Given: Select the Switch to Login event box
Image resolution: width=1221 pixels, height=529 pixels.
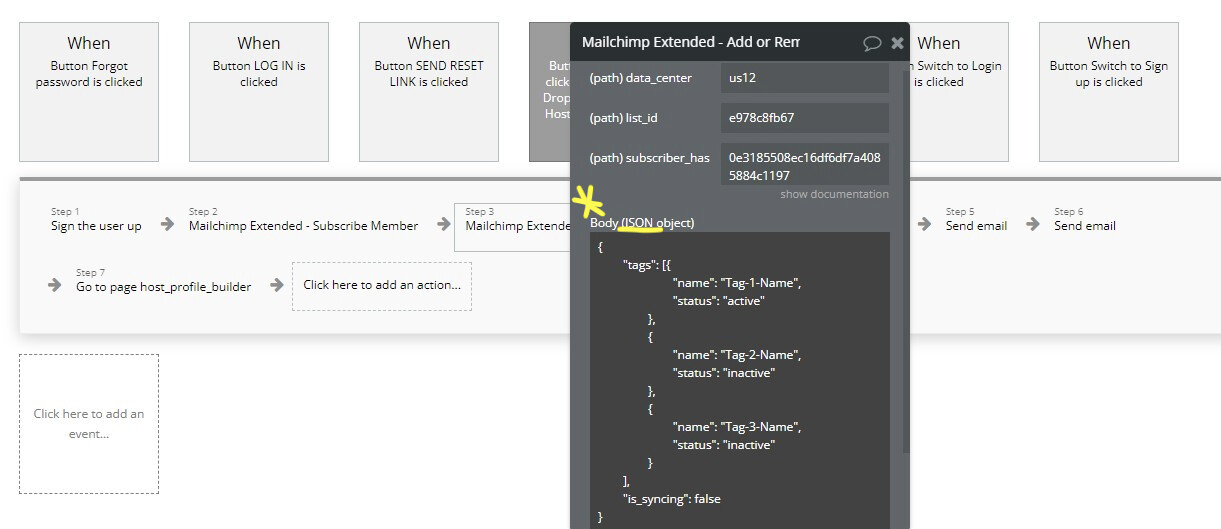Looking at the screenshot, I should click(x=959, y=92).
